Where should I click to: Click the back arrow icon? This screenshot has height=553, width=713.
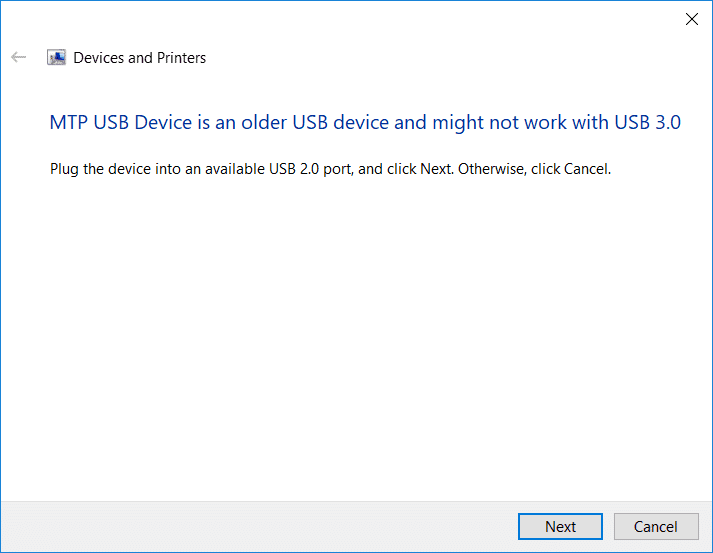click(18, 58)
